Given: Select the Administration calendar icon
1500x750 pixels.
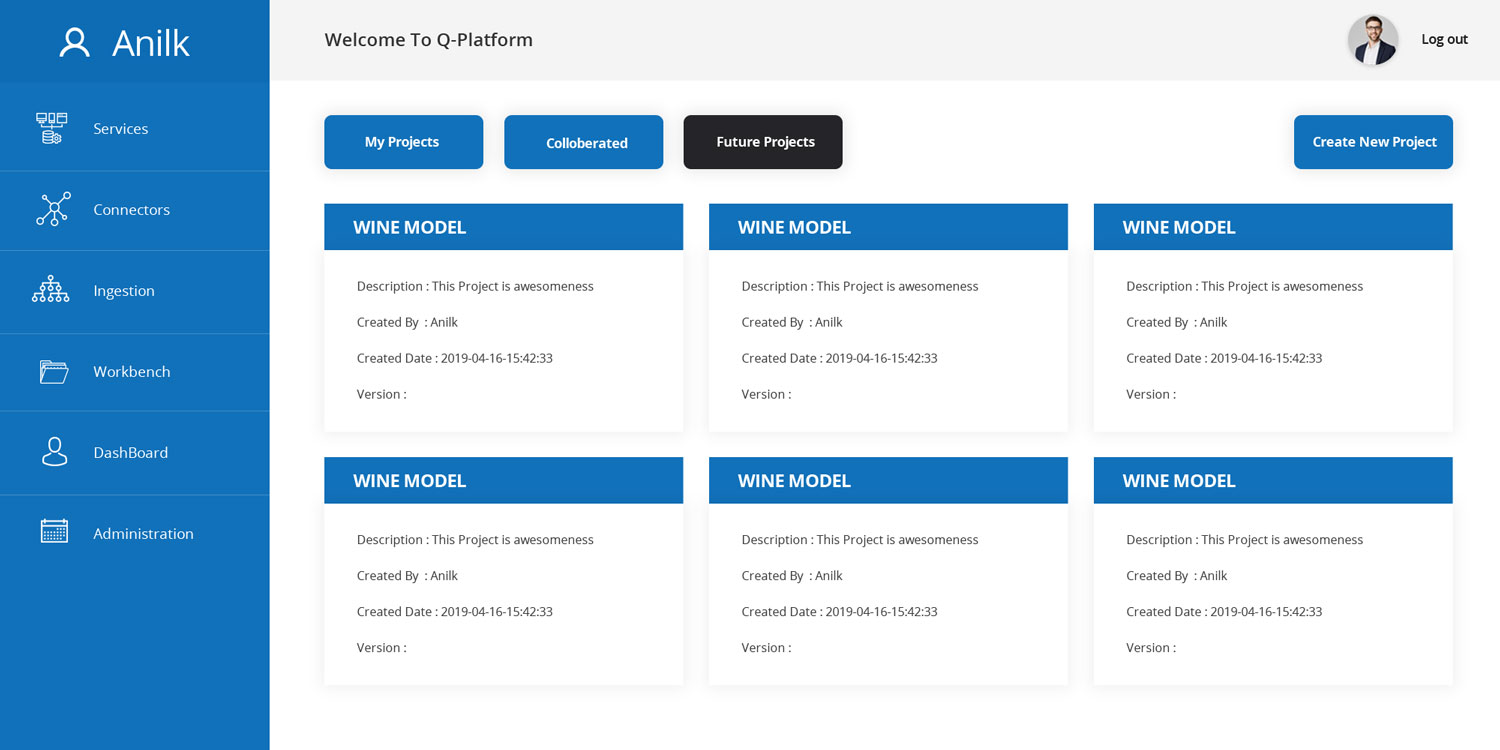Looking at the screenshot, I should (x=54, y=531).
